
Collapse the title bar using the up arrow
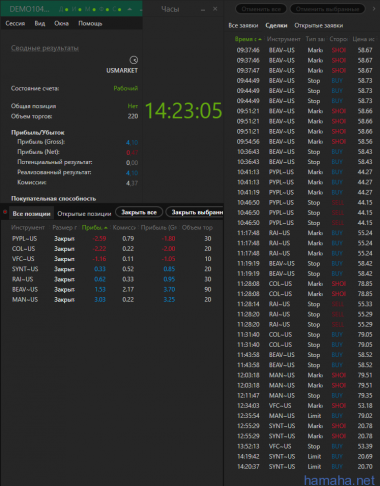[130, 9]
